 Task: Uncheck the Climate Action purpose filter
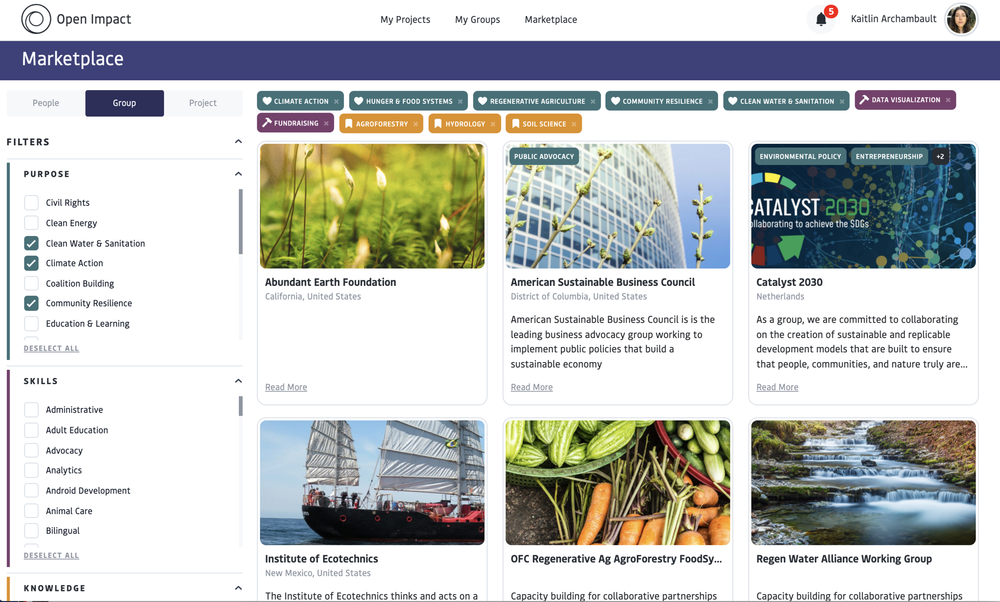point(31,263)
